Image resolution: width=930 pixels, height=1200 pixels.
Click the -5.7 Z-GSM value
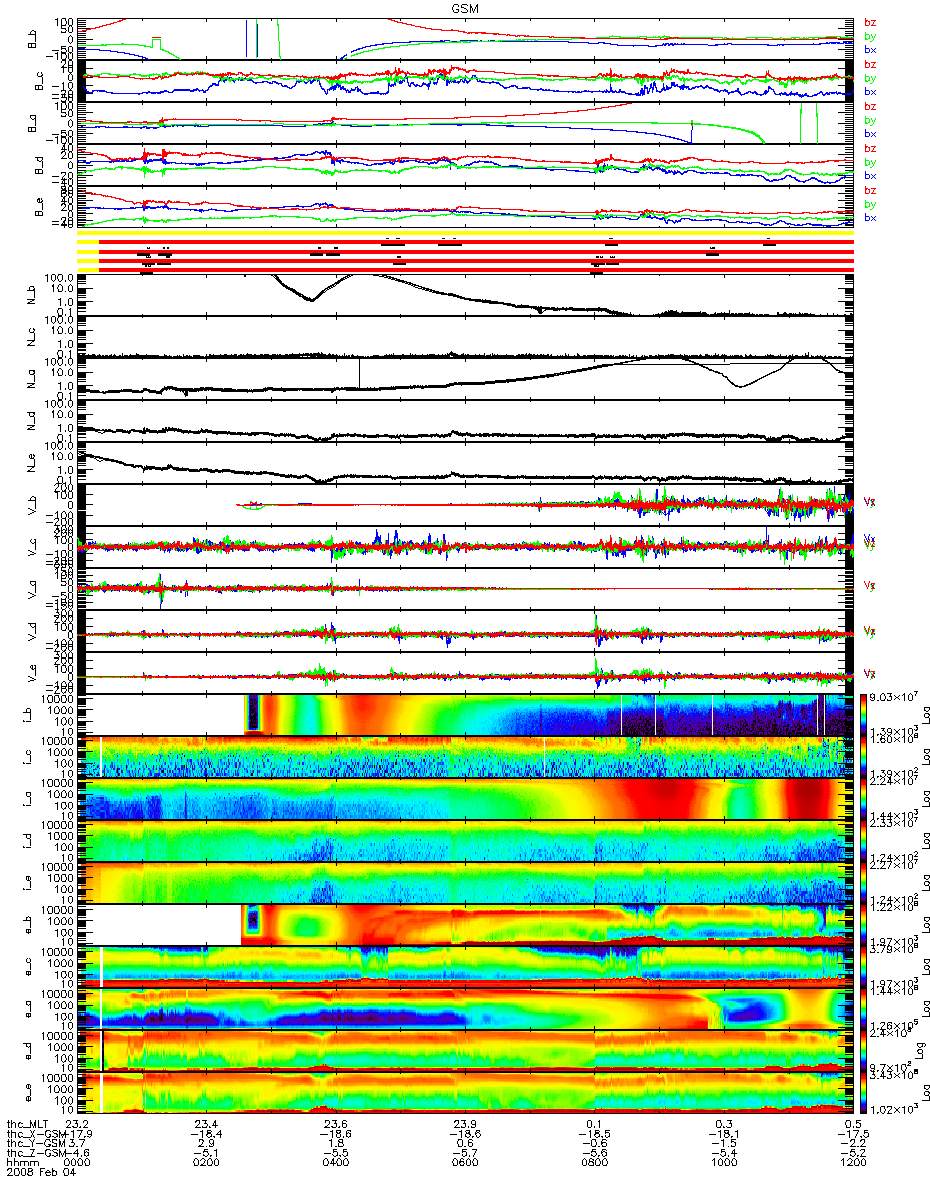[466, 1153]
